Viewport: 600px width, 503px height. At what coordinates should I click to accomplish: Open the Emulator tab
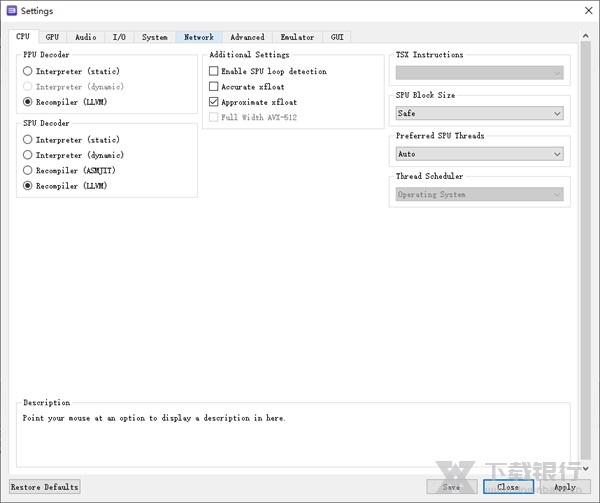[297, 37]
